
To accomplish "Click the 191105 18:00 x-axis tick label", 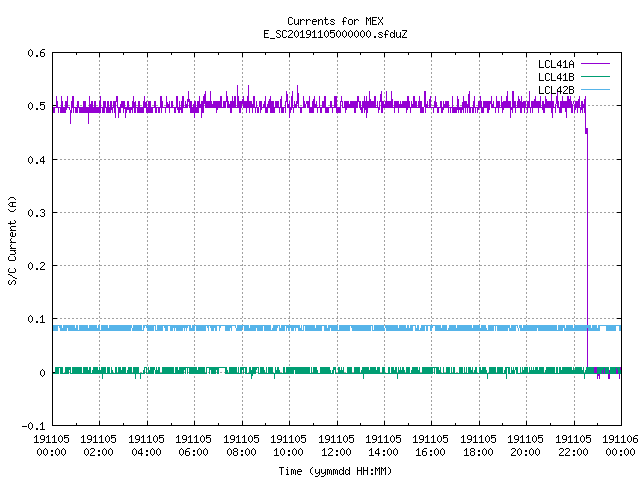I will click(x=478, y=446).
